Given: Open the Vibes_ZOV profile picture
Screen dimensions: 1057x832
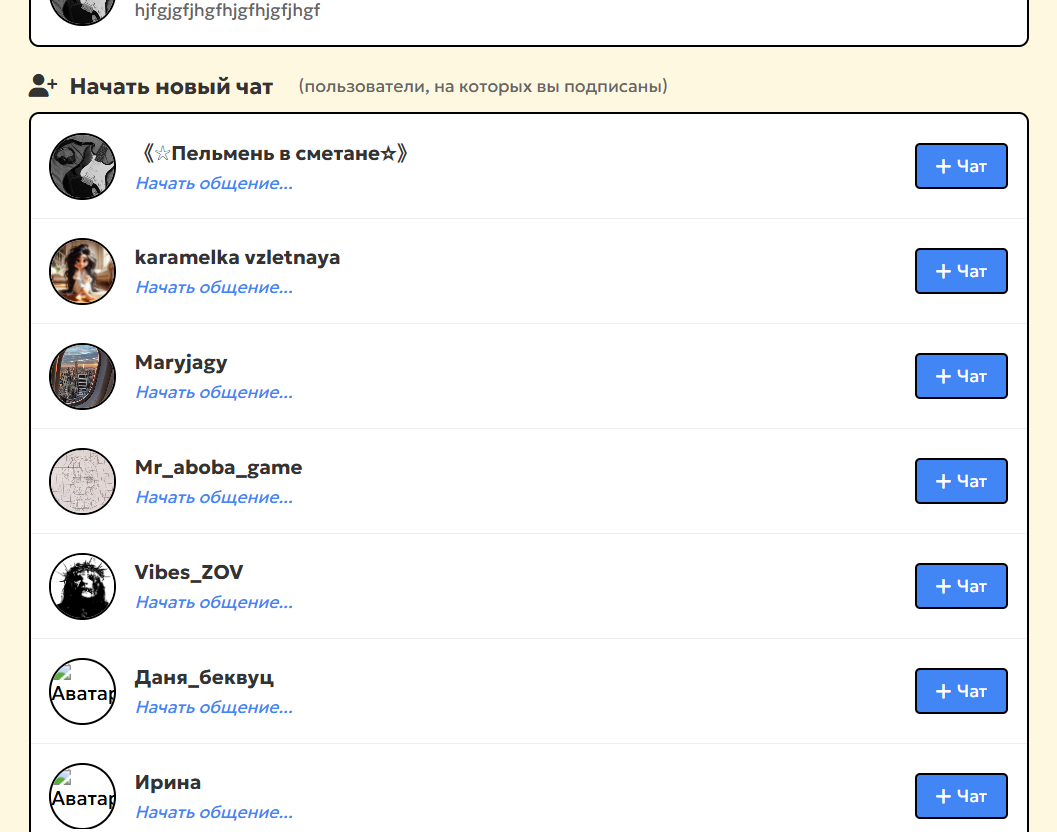Looking at the screenshot, I should pyautogui.click(x=82, y=586).
